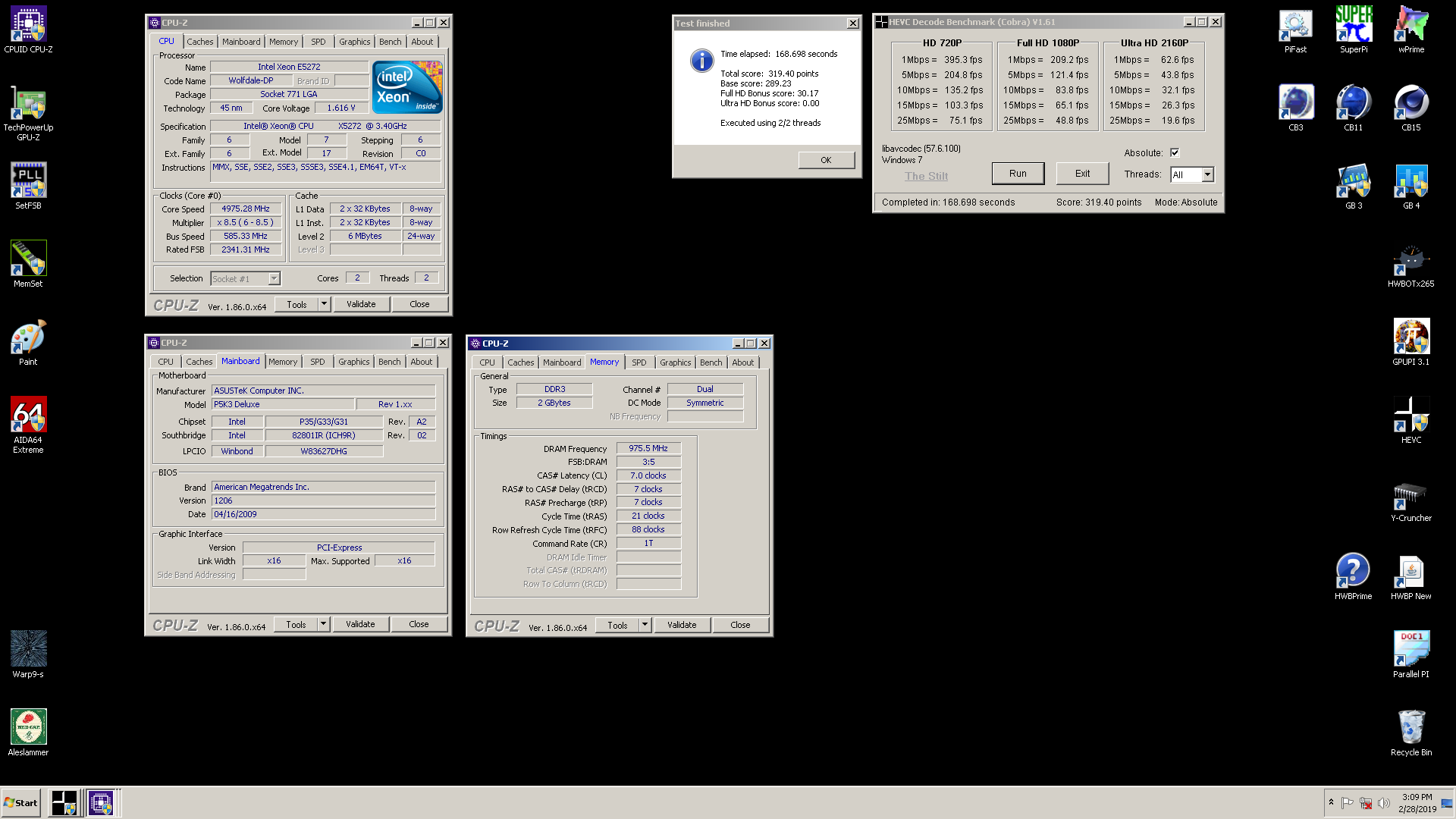Launch wPrime desktop shortcut

[x=1411, y=30]
